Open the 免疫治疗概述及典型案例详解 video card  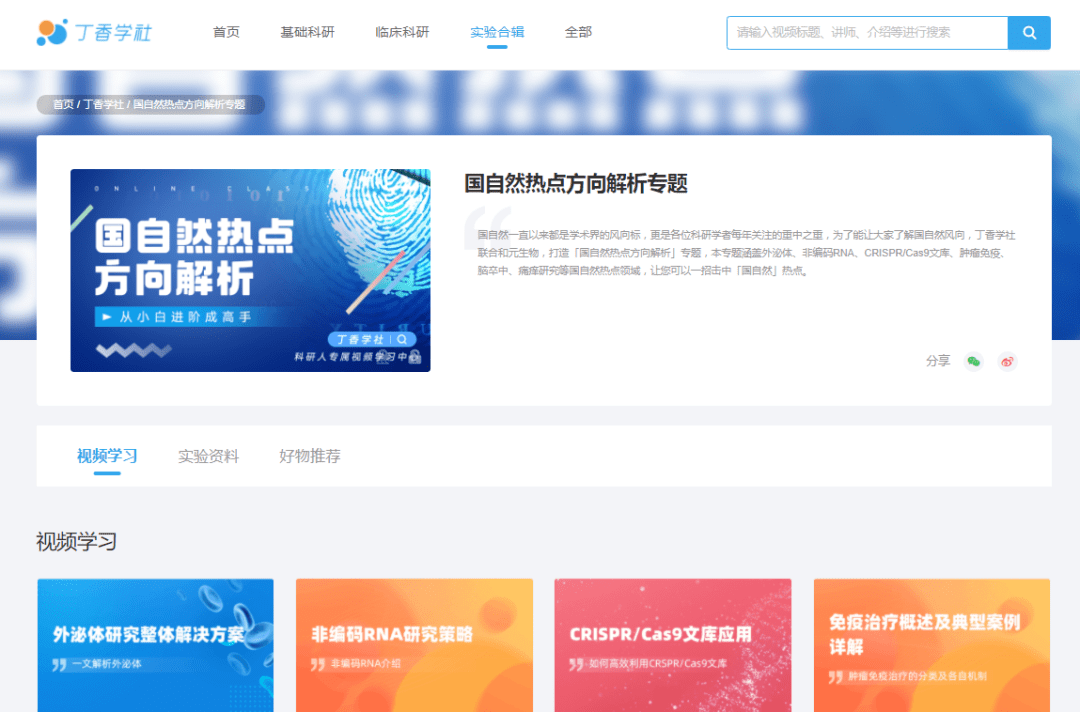931,644
